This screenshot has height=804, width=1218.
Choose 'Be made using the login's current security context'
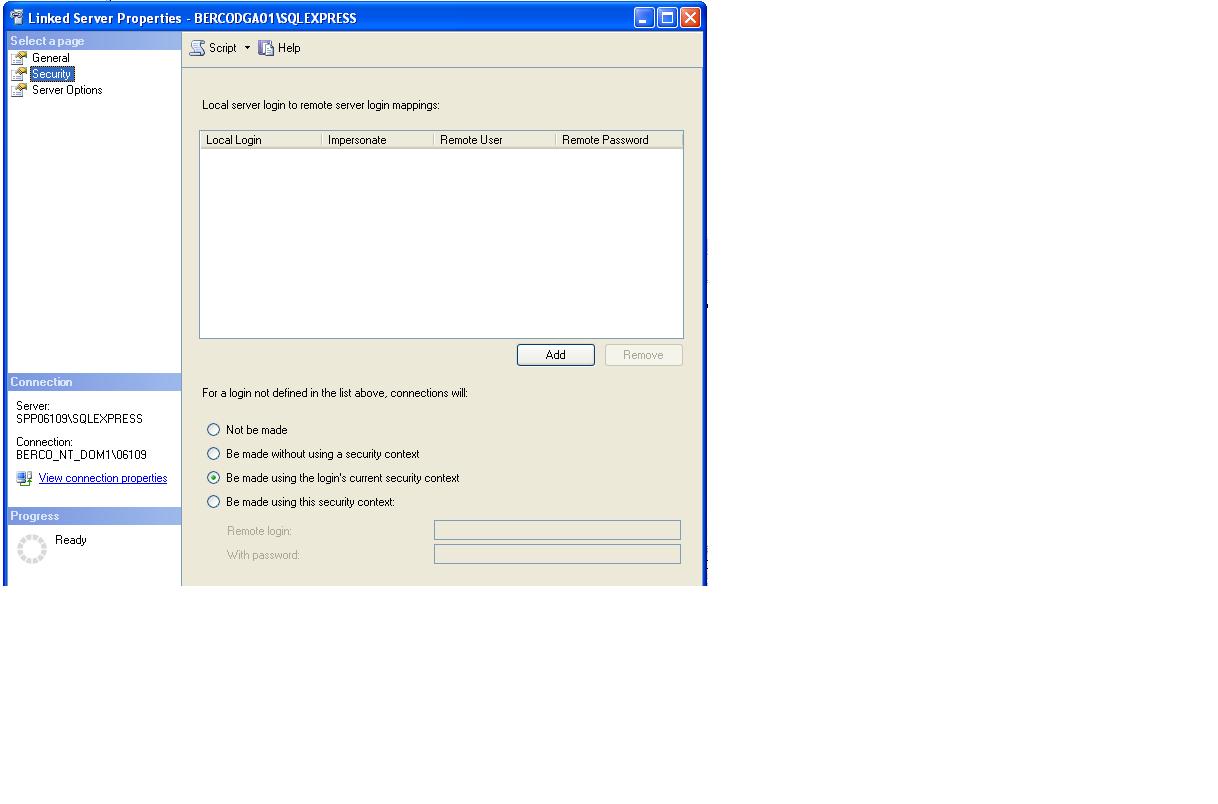[x=213, y=478]
